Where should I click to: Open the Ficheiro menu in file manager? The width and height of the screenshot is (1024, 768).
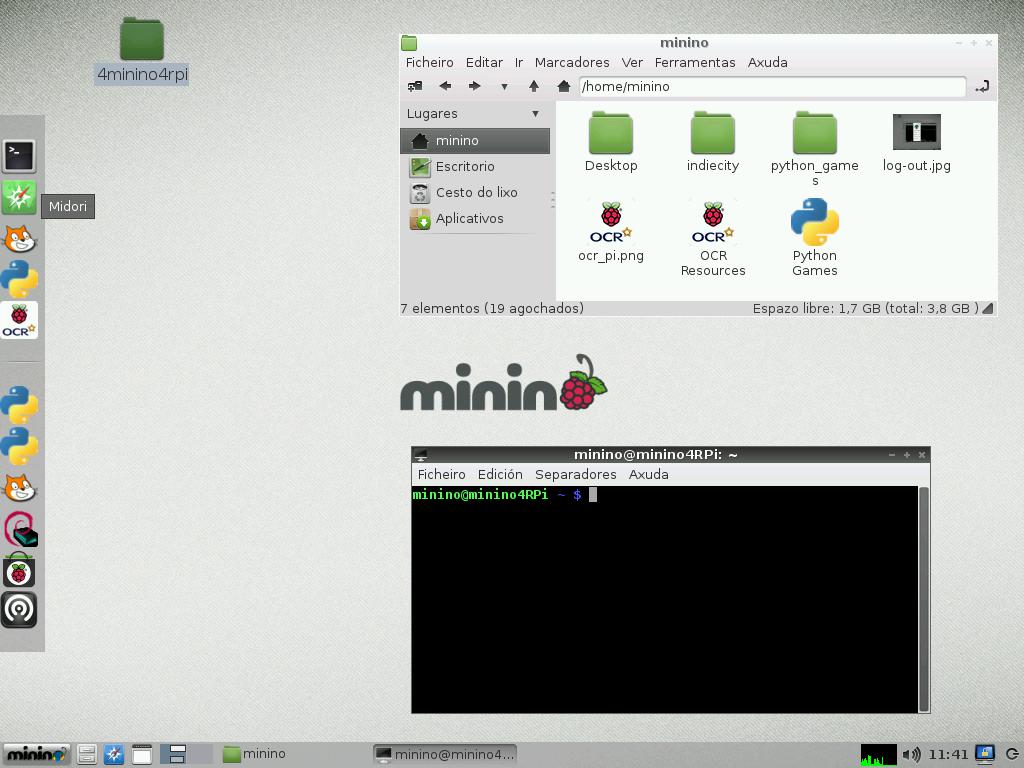tap(429, 63)
